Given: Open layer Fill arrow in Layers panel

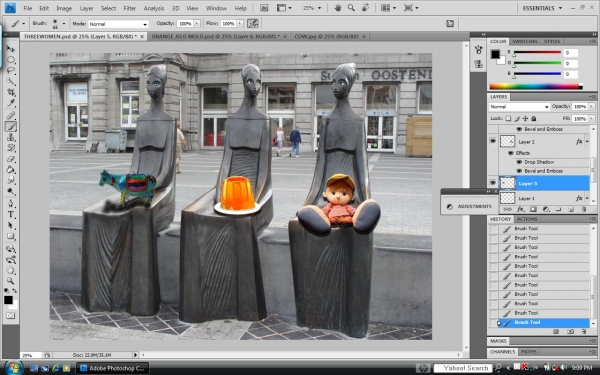Looking at the screenshot, I should click(592, 119).
